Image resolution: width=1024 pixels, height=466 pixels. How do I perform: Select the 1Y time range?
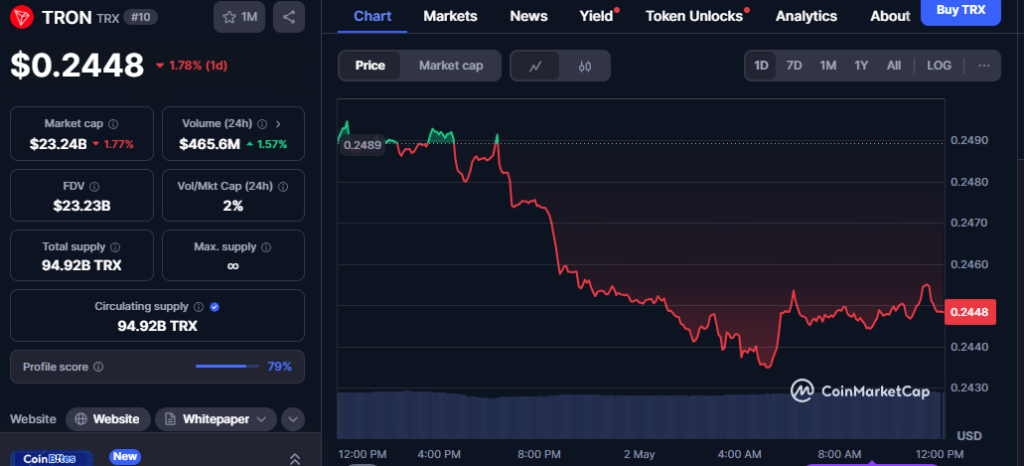pyautogui.click(x=861, y=65)
